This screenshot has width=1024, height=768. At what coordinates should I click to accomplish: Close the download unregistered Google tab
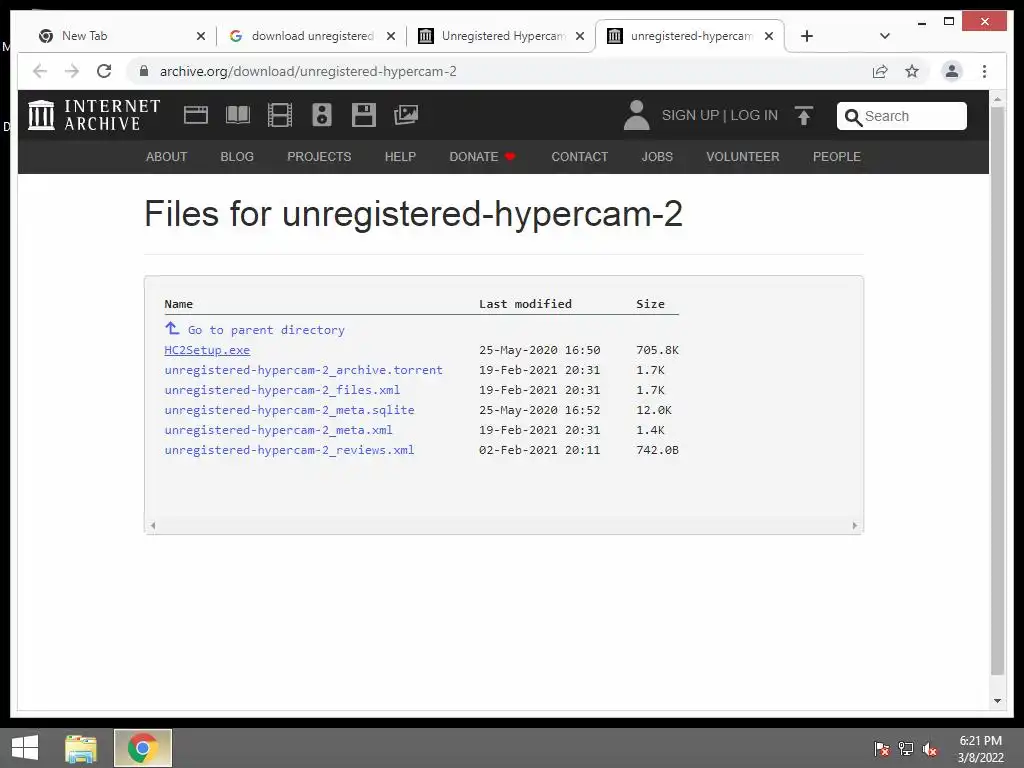click(391, 36)
